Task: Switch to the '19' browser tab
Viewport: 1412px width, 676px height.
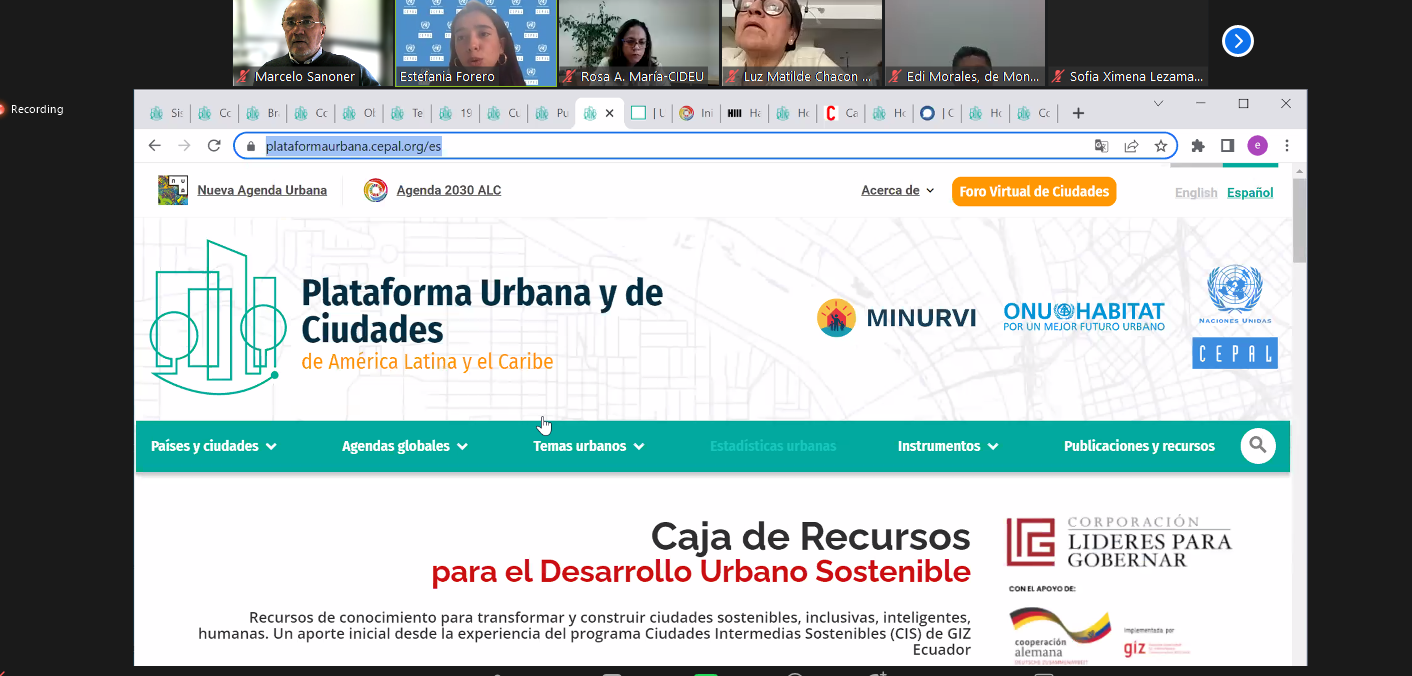Action: point(455,113)
